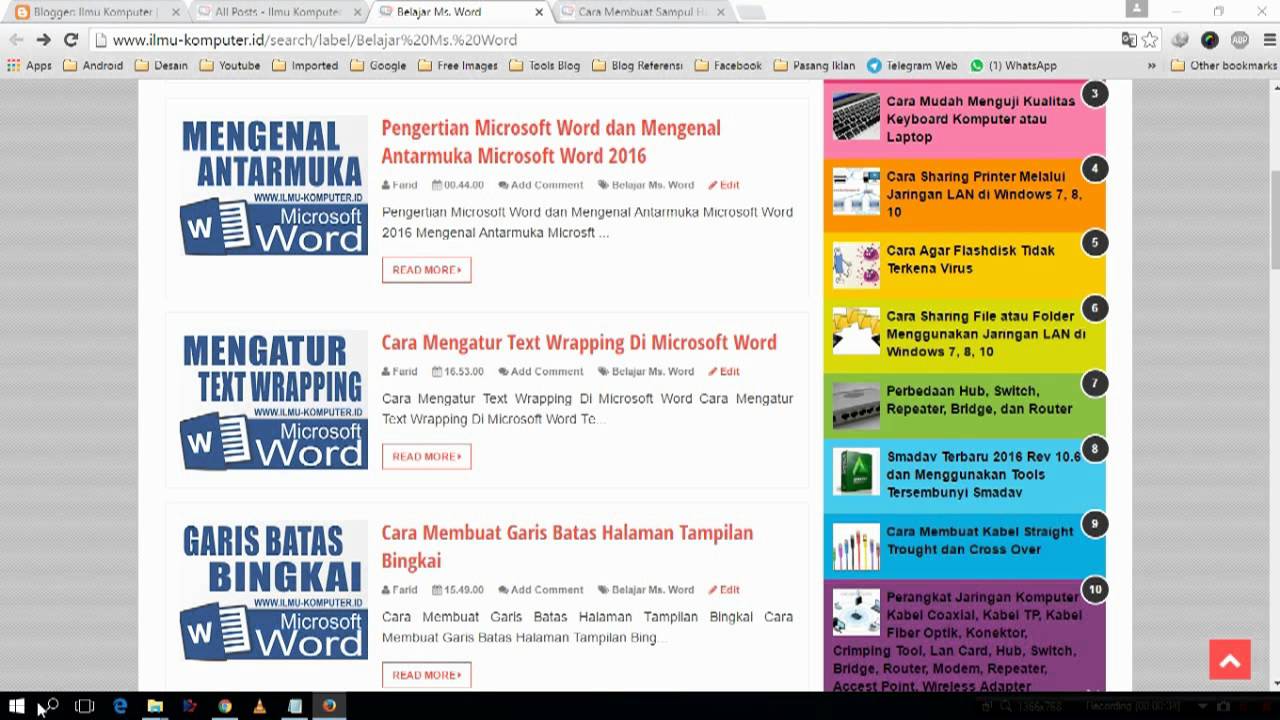Click the Chrome user profile icon
This screenshot has width=1280, height=720.
tap(1136, 9)
